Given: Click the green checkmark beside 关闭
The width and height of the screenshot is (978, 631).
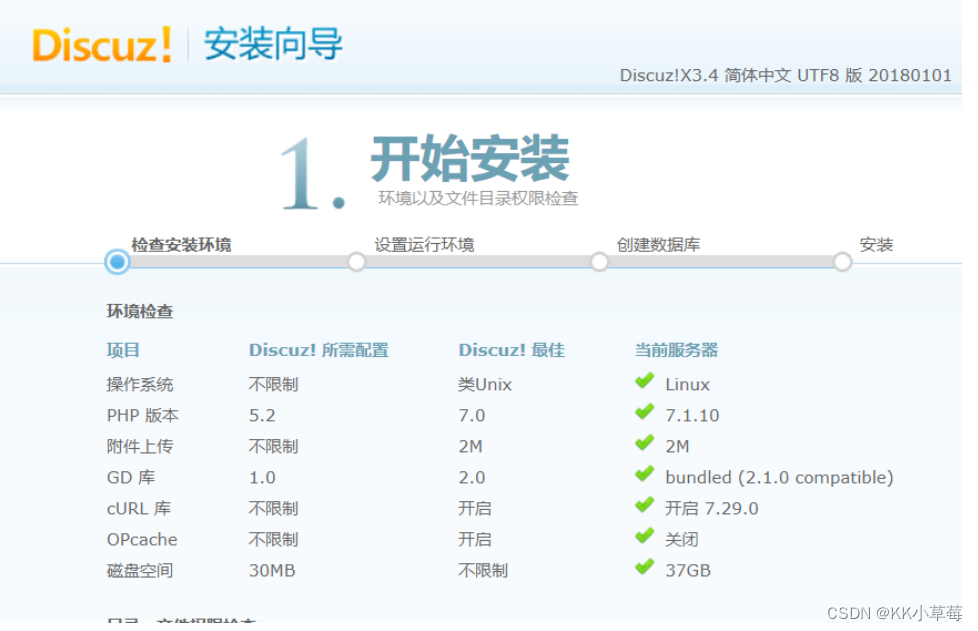Looking at the screenshot, I should click(645, 537).
